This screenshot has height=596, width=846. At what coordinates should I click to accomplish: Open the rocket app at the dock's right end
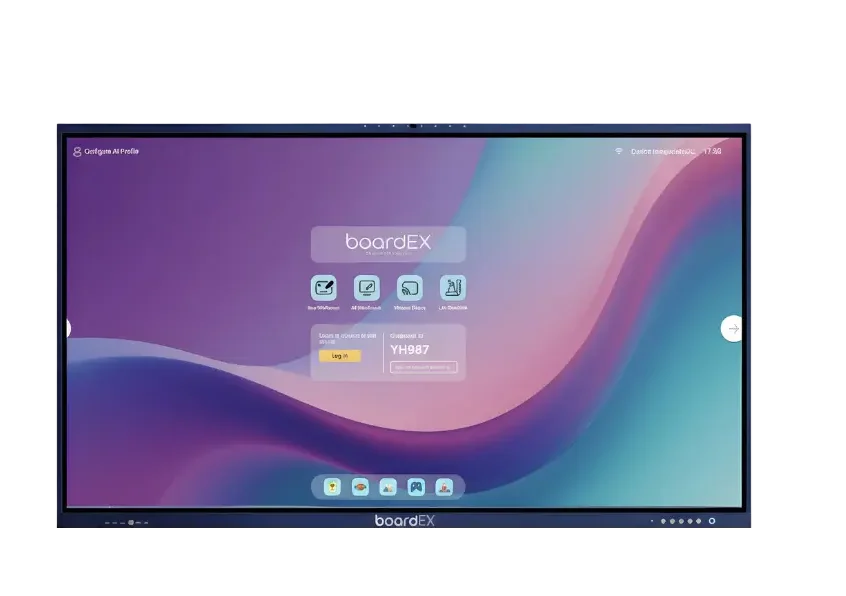(443, 487)
